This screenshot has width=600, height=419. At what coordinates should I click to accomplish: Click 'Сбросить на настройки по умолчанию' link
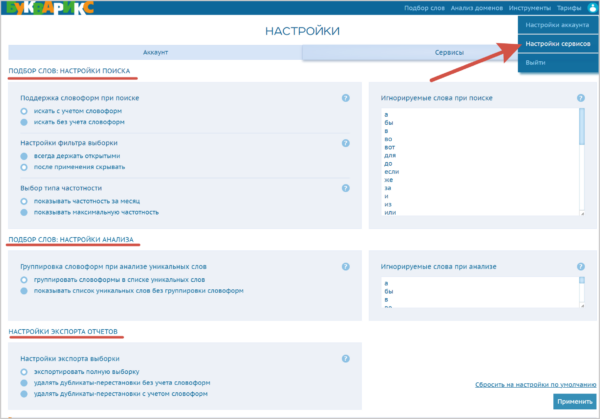(535, 385)
